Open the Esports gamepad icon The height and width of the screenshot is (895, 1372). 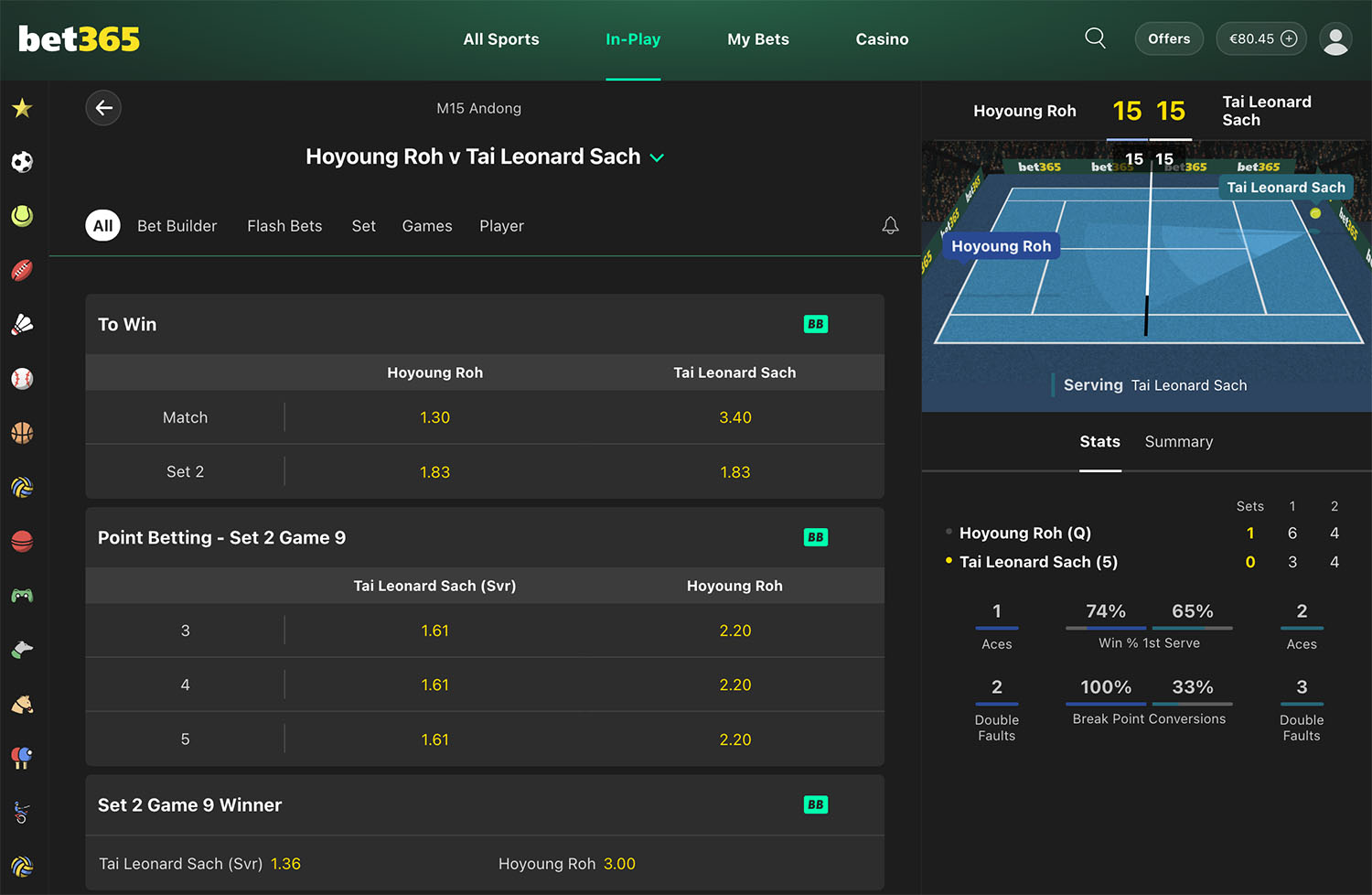[22, 596]
